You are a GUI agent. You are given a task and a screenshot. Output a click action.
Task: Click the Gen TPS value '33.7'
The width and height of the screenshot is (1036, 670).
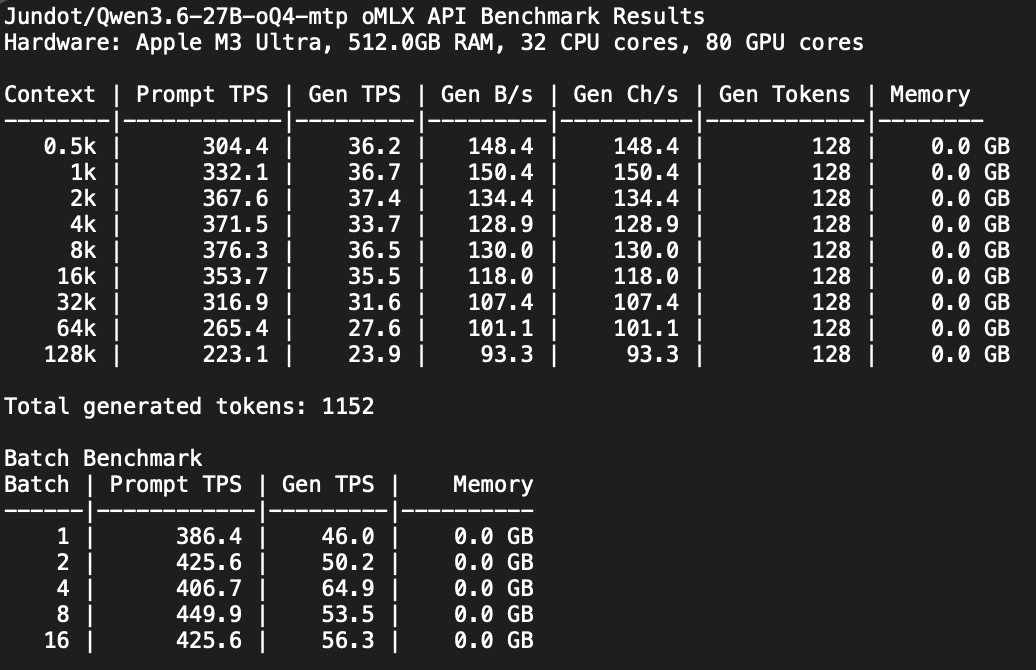point(374,224)
